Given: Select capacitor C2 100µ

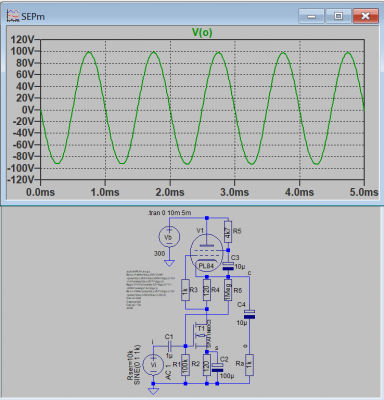Looking at the screenshot, I should click(x=217, y=368).
